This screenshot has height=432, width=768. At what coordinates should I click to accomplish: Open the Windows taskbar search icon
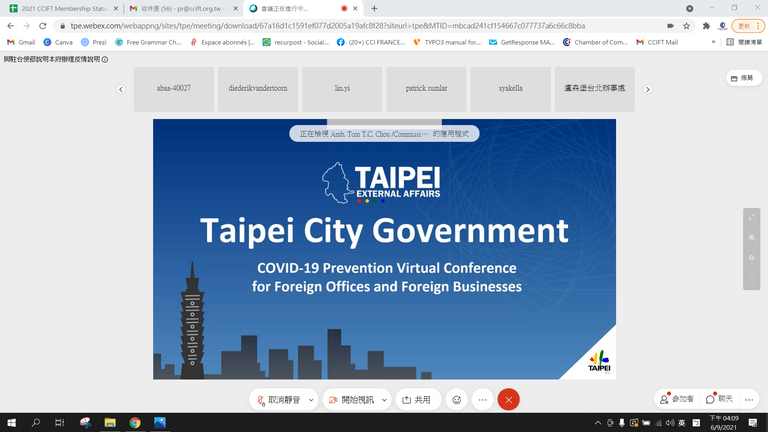(x=37, y=423)
